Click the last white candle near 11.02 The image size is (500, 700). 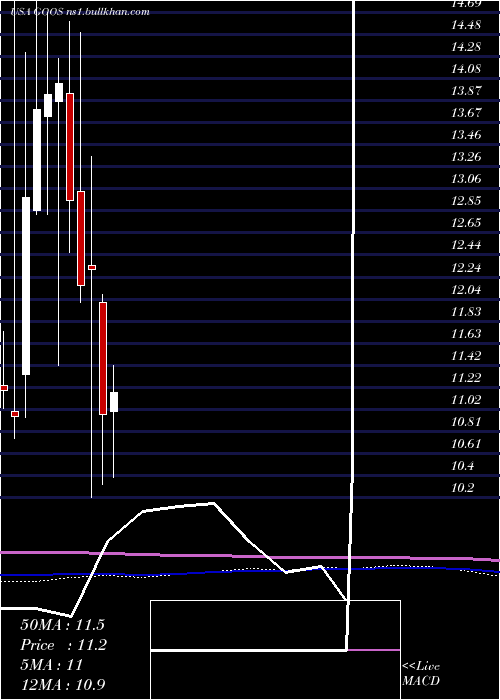[114, 402]
